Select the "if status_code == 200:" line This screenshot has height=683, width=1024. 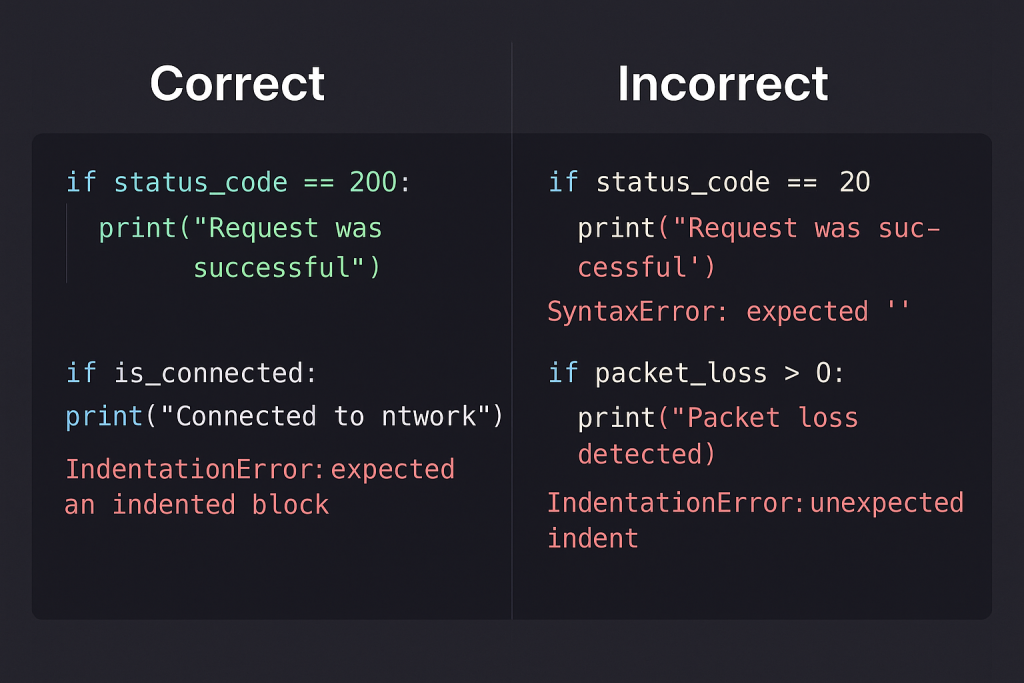(x=238, y=182)
